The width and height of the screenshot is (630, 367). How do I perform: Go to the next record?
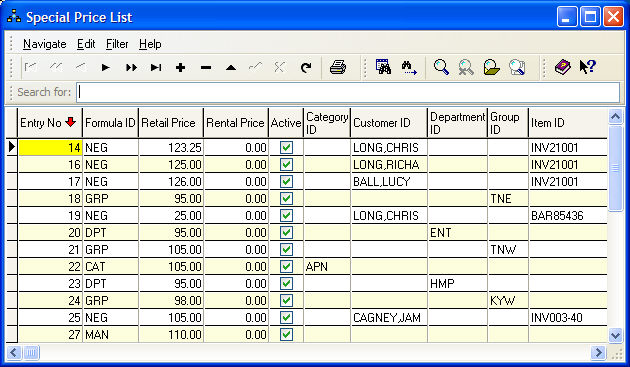(x=106, y=67)
